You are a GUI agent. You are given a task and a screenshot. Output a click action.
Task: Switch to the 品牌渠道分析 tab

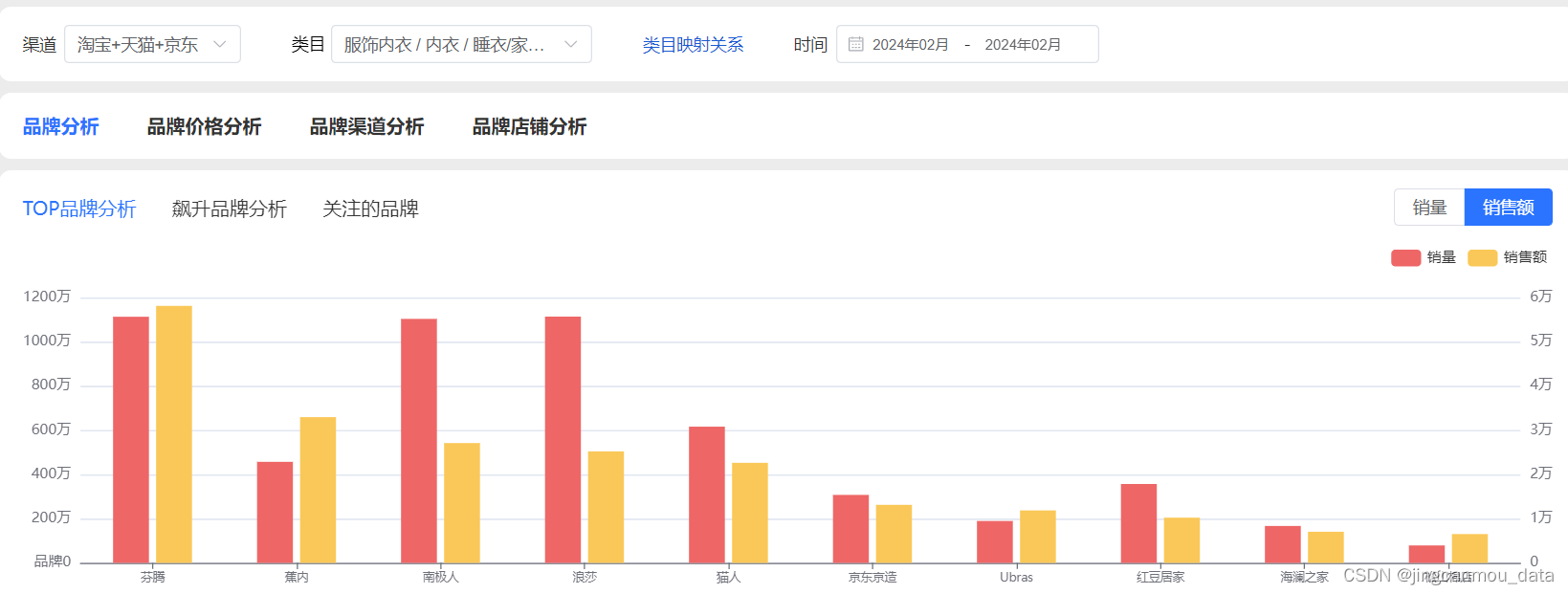366,126
